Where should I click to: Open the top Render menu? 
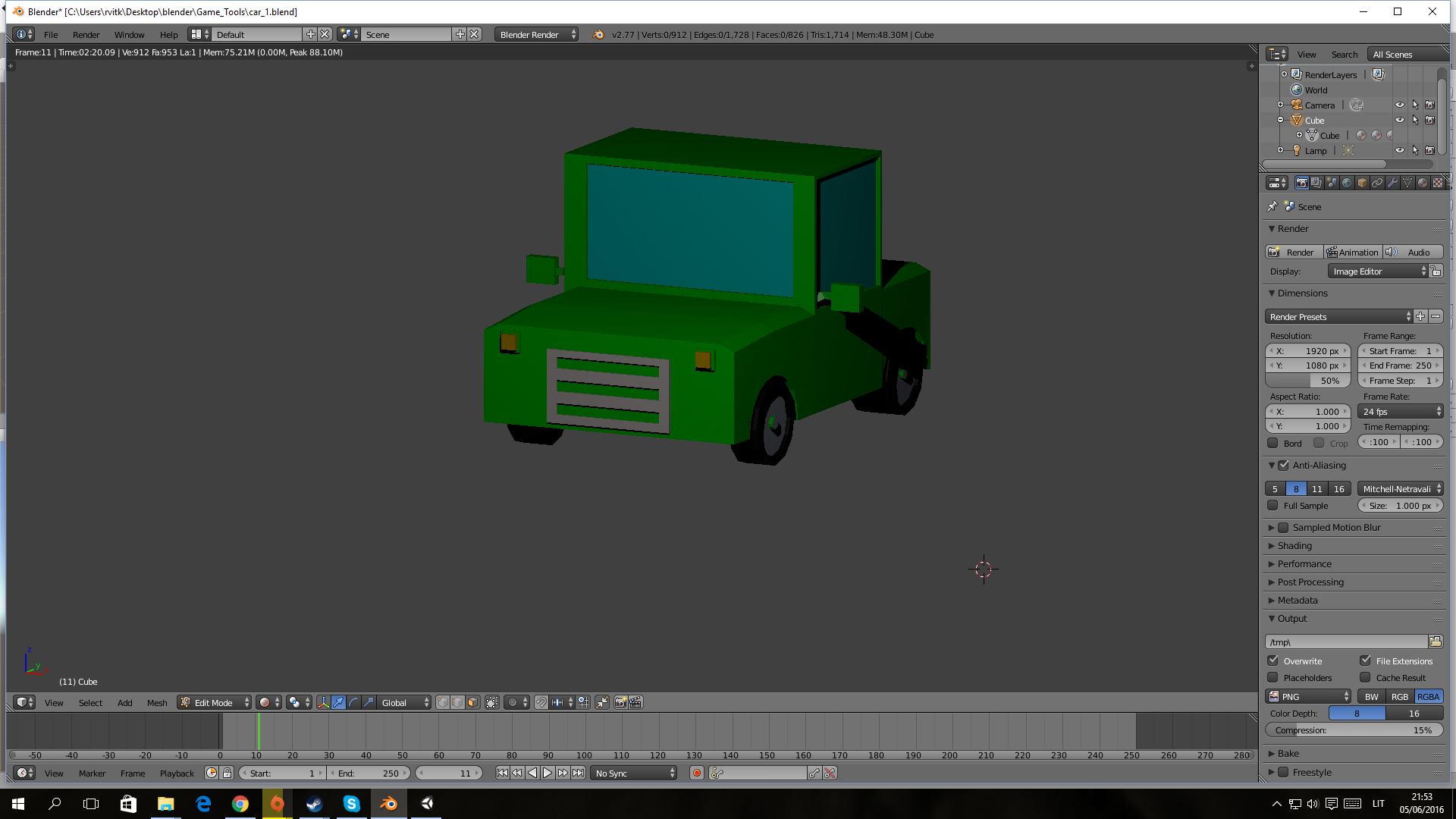coord(86,34)
